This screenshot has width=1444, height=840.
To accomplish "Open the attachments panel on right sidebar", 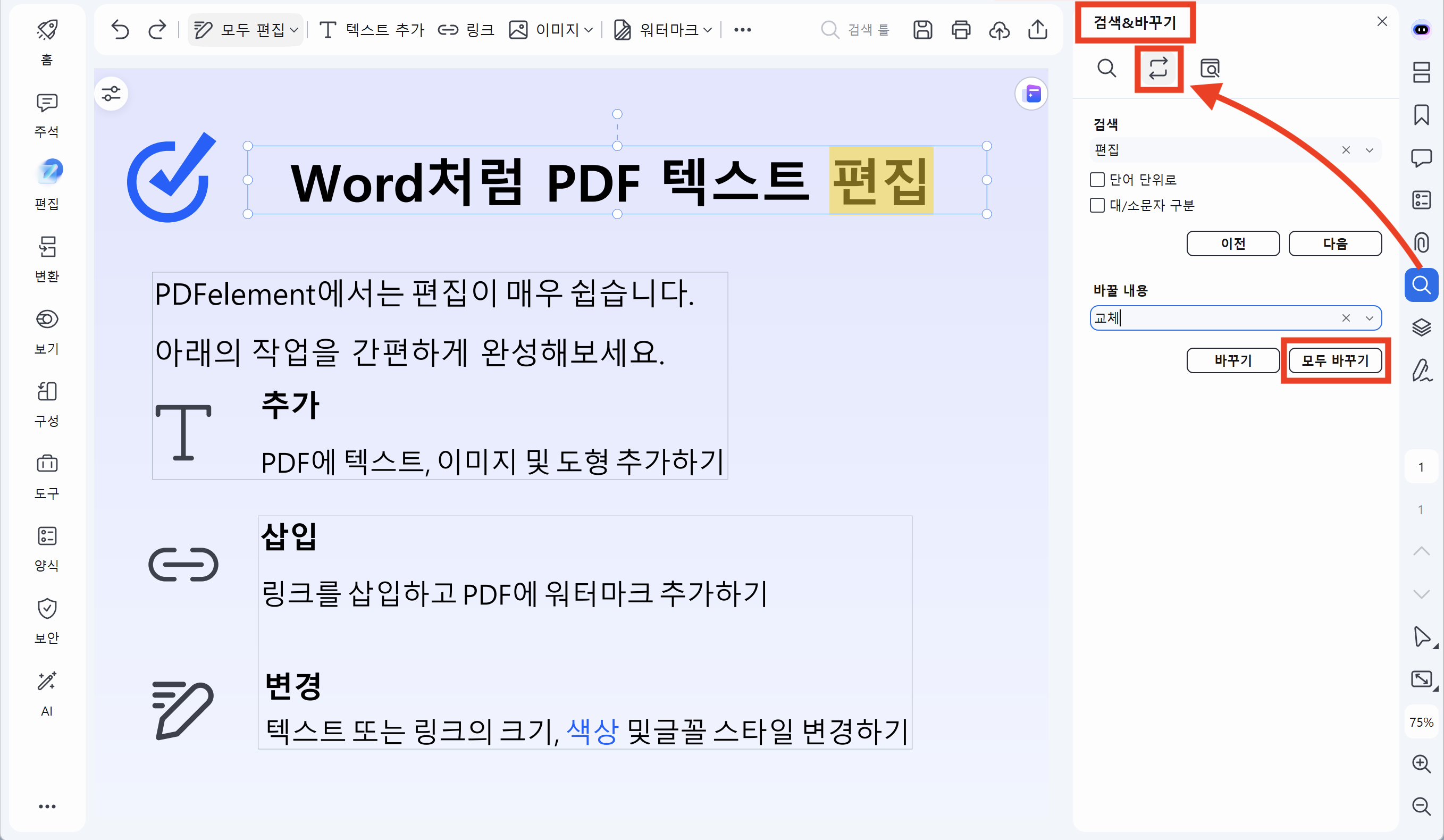I will pyautogui.click(x=1422, y=242).
